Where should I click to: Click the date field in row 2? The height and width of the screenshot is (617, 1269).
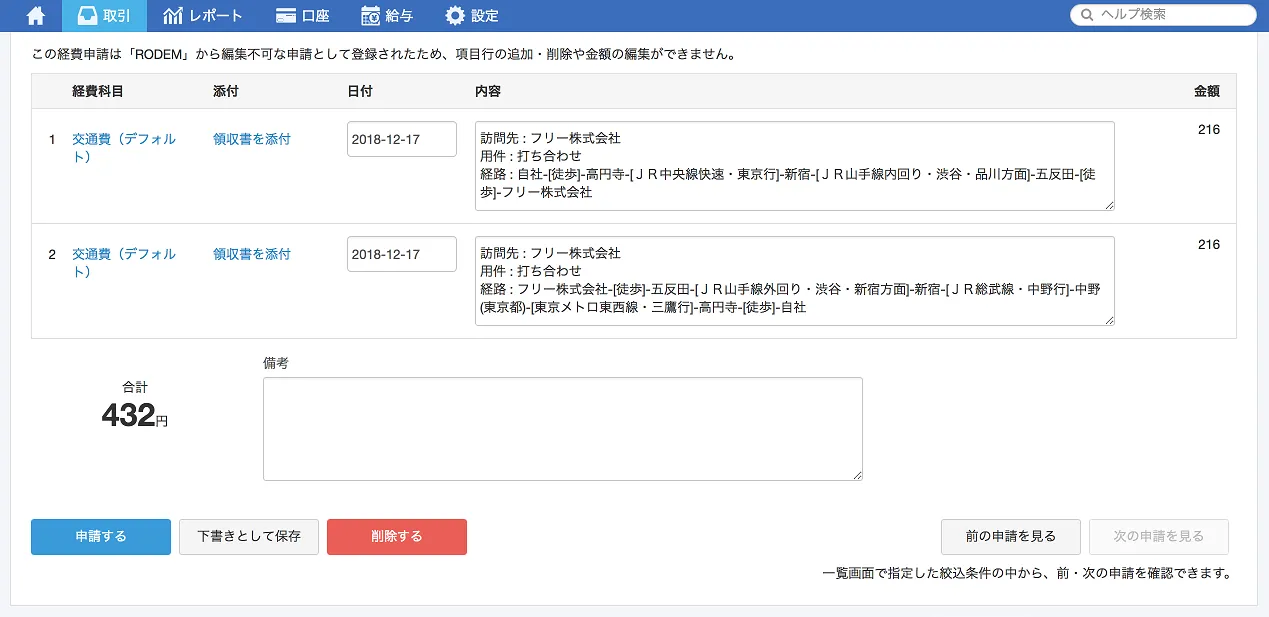401,255
